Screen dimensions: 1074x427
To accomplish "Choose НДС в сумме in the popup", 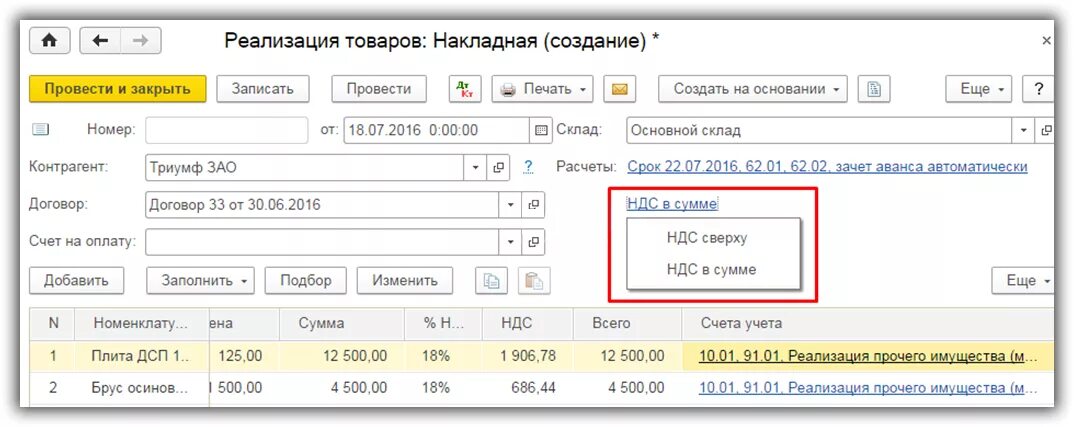I will pyautogui.click(x=711, y=269).
